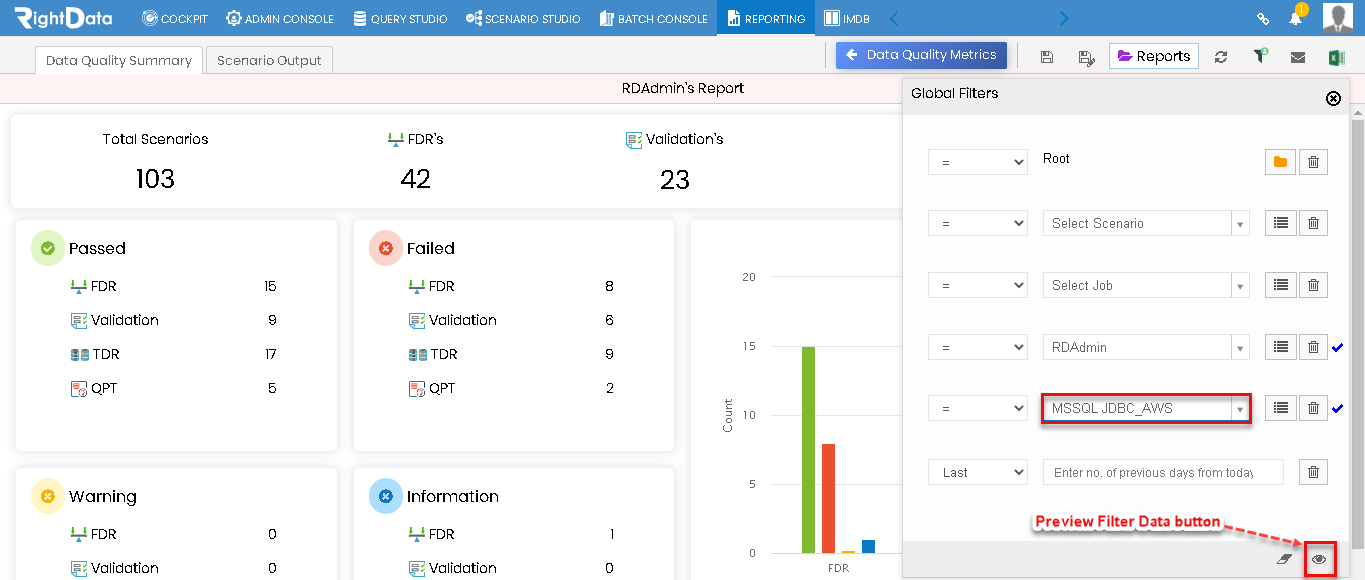Click the previous days number input field
This screenshot has height=580, width=1365.
click(x=1163, y=472)
